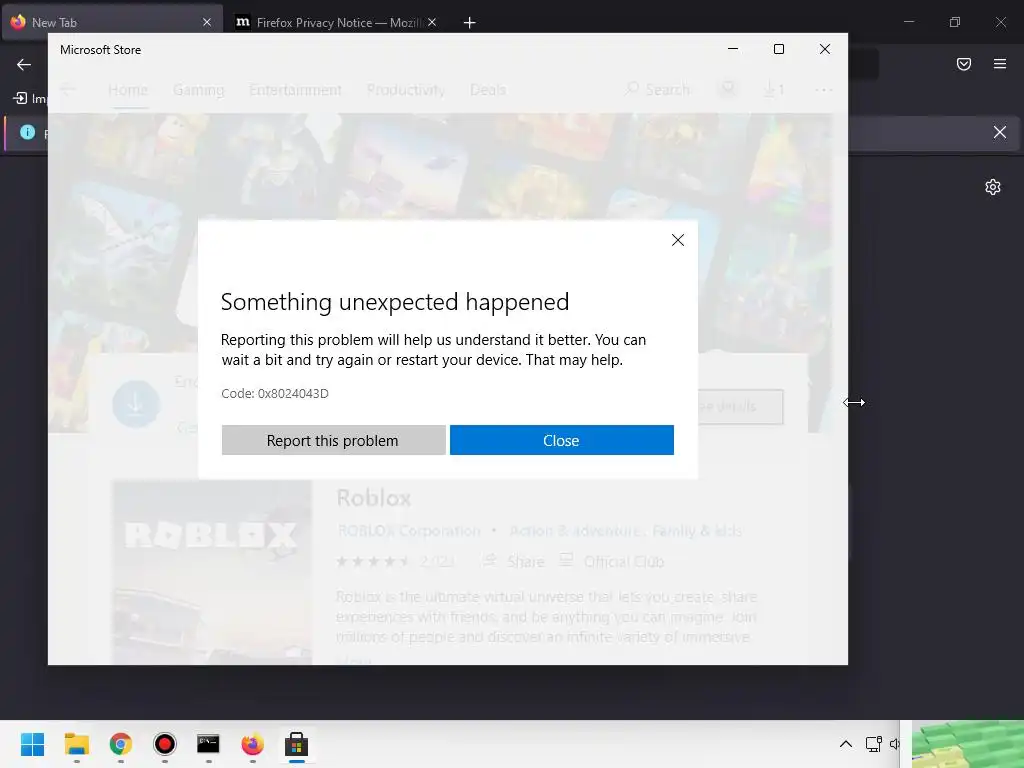Click the Firefox info icon on notification bar
The image size is (1024, 768).
tap(27, 132)
